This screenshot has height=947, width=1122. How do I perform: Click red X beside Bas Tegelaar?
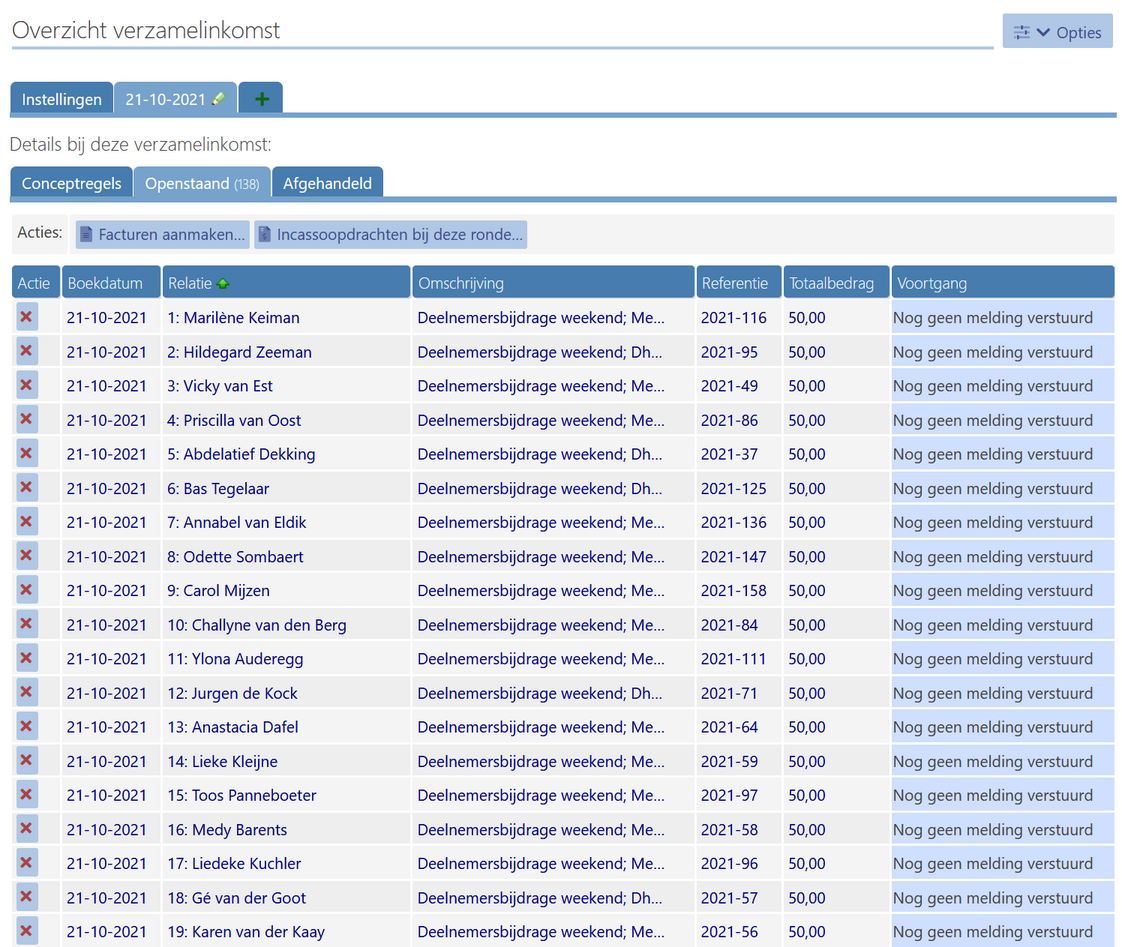tap(26, 488)
